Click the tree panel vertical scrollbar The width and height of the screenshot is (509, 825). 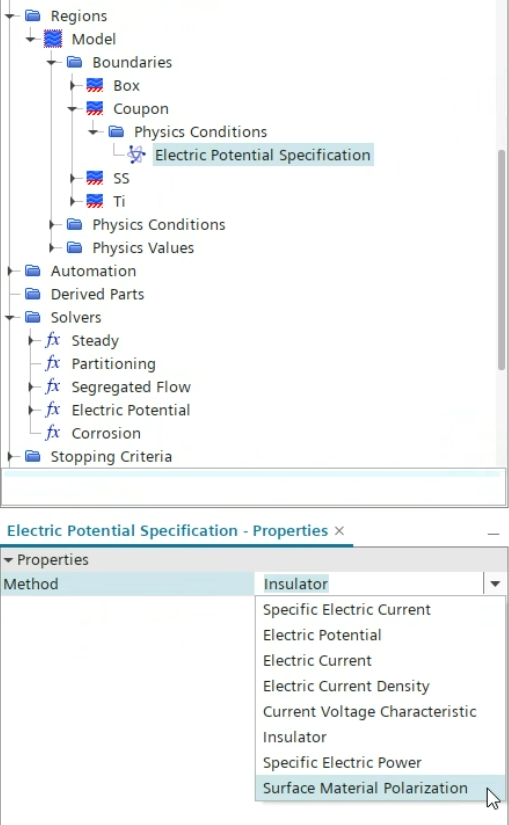pos(502,260)
